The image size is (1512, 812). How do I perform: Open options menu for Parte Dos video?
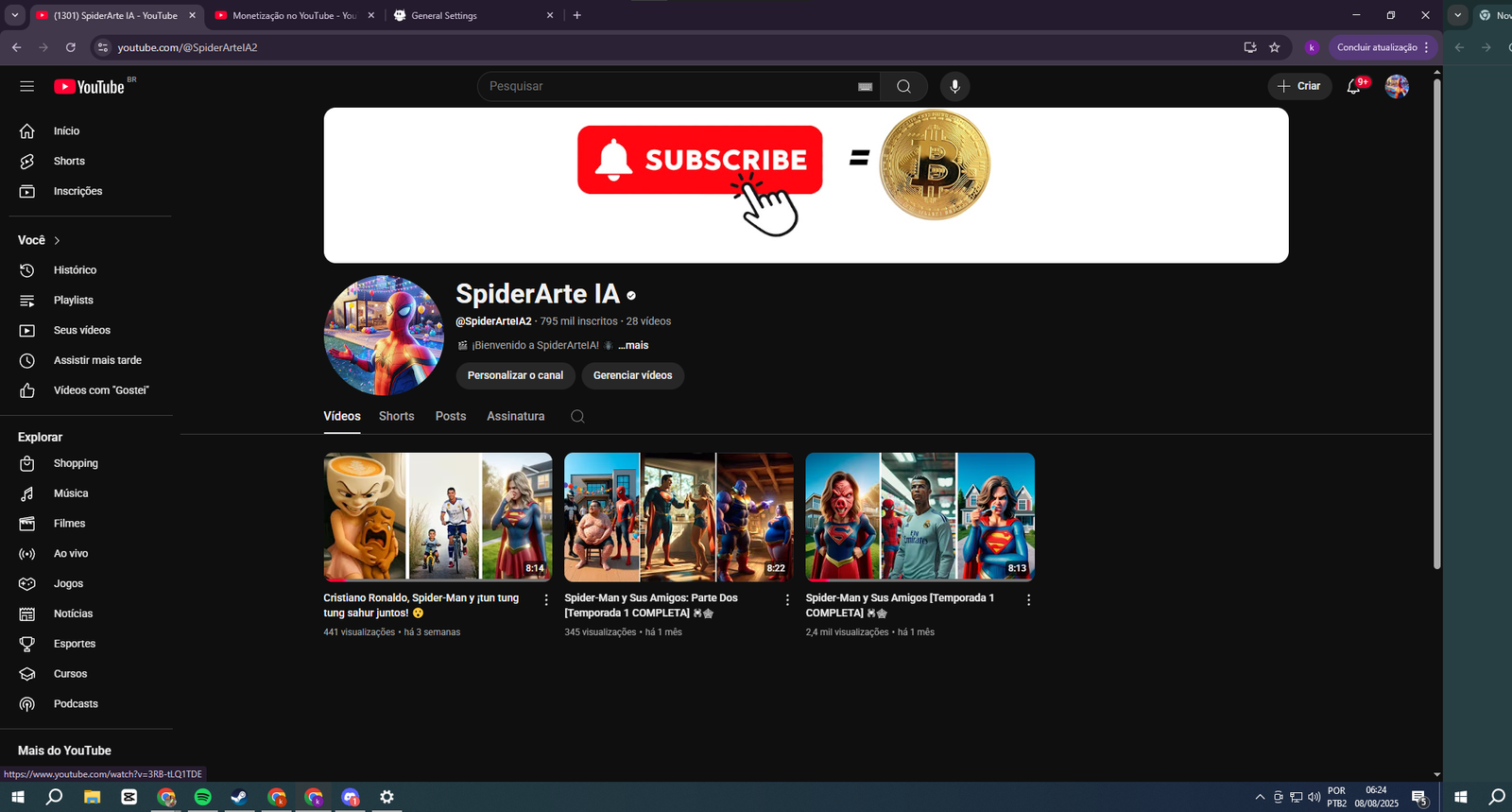(787, 600)
